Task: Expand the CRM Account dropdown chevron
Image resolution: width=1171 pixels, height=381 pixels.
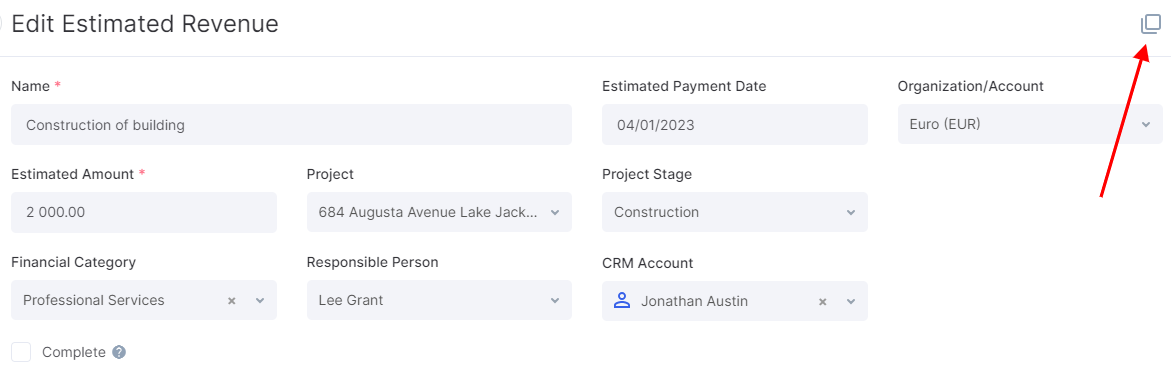Action: [x=851, y=302]
